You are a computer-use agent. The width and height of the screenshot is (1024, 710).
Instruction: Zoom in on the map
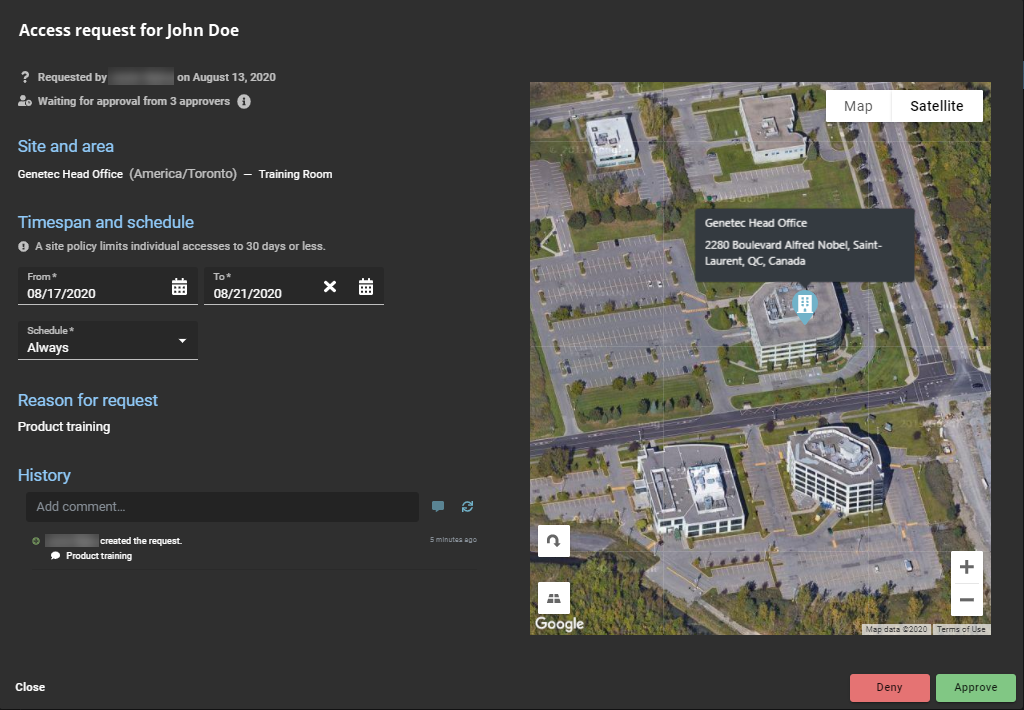pyautogui.click(x=967, y=567)
